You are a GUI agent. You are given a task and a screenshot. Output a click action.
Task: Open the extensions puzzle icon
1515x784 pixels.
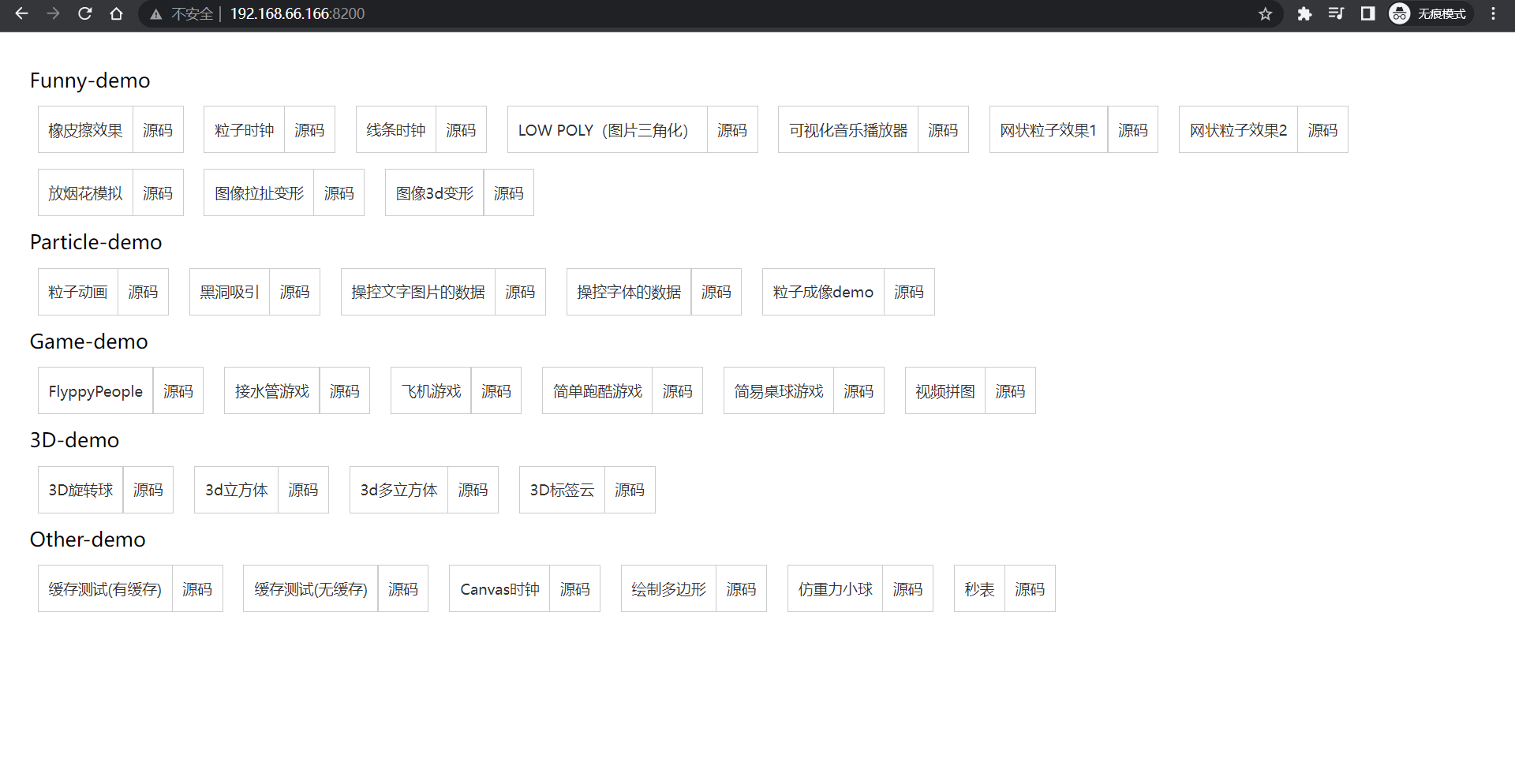click(1304, 13)
